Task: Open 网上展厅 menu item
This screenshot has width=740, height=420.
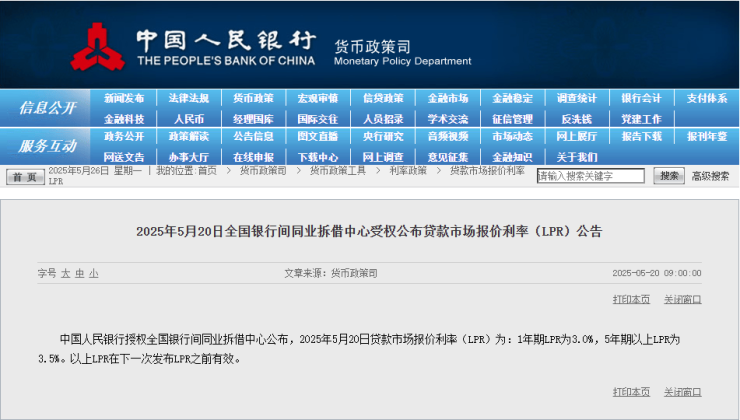Action: 577,136
